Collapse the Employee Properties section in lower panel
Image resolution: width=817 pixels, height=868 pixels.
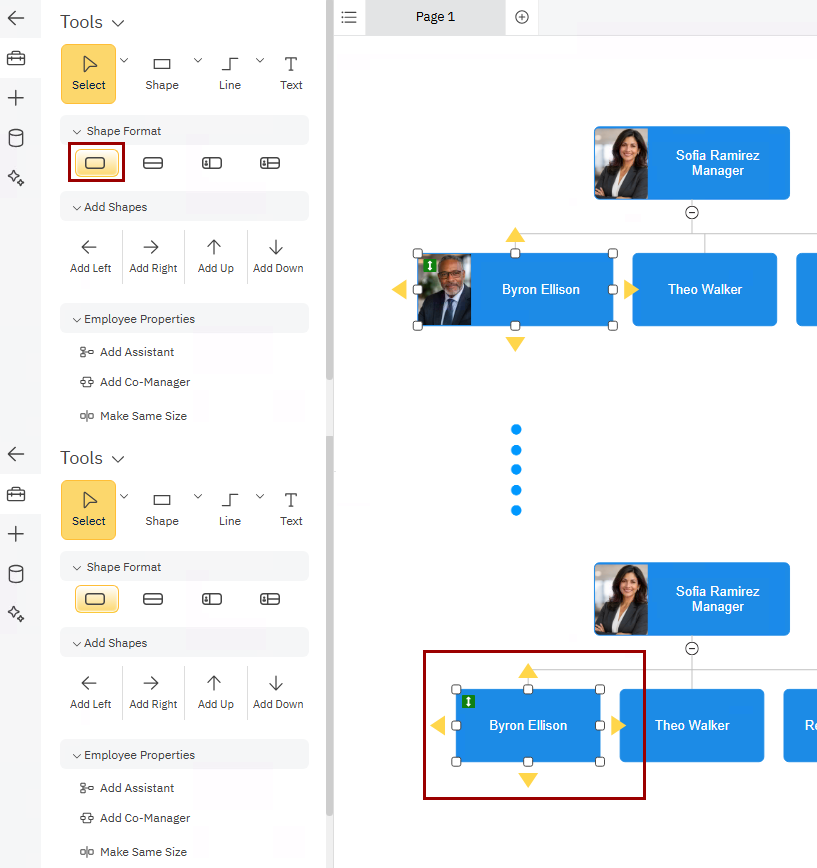[77, 755]
